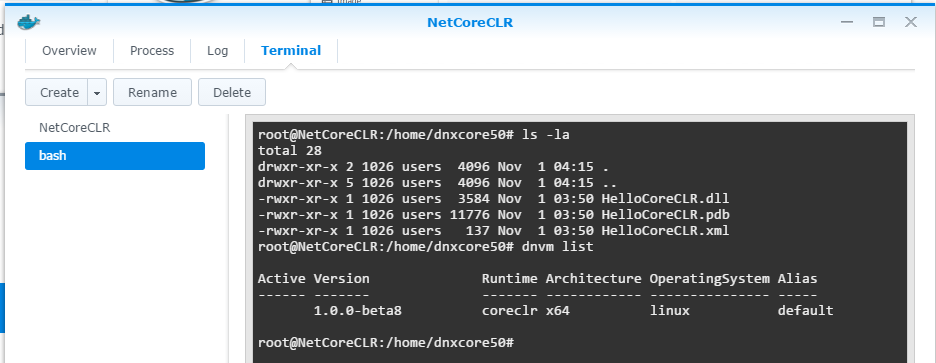936x363 pixels.
Task: Maximize the NetCoreCLR window
Action: click(878, 23)
